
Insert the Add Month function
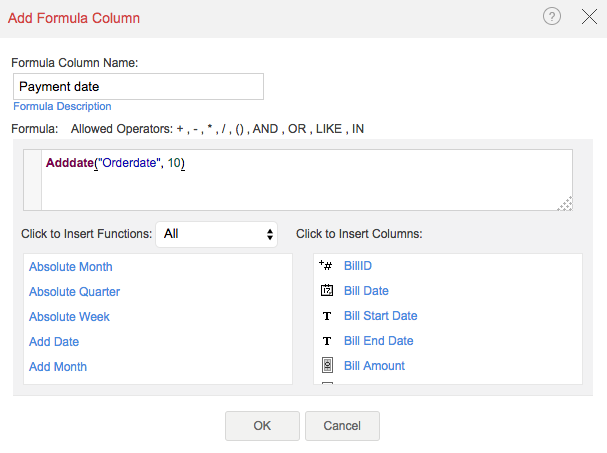coord(58,367)
